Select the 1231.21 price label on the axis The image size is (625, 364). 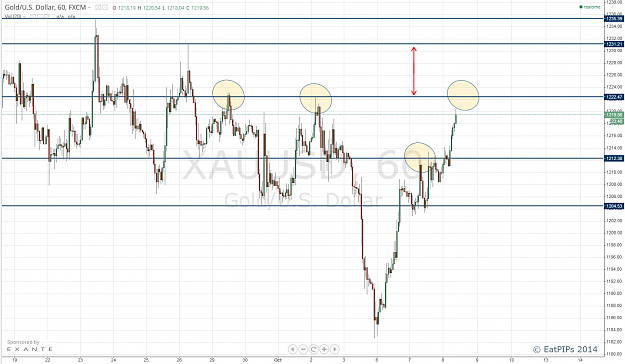[x=614, y=44]
